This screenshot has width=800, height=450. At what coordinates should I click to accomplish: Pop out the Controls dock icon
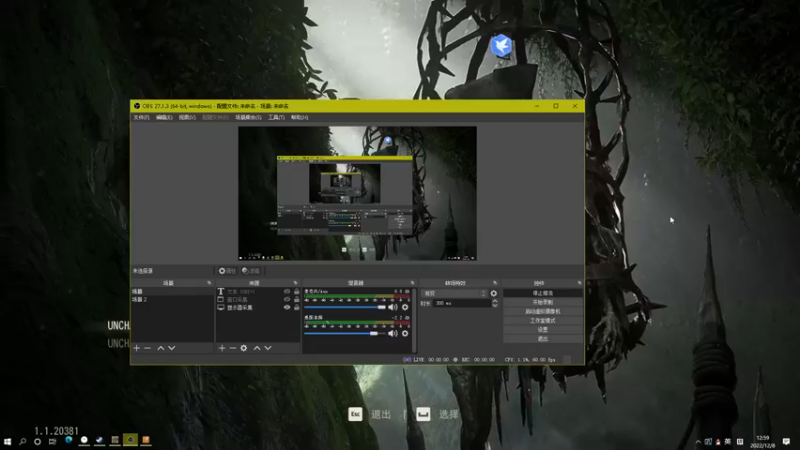(x=579, y=283)
